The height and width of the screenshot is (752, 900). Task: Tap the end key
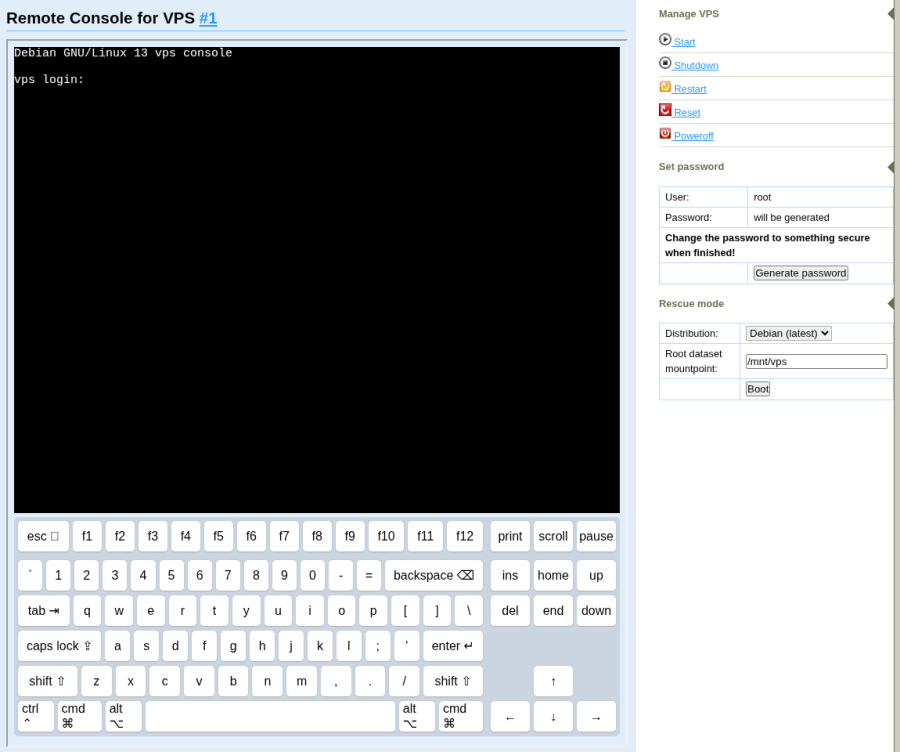point(553,611)
